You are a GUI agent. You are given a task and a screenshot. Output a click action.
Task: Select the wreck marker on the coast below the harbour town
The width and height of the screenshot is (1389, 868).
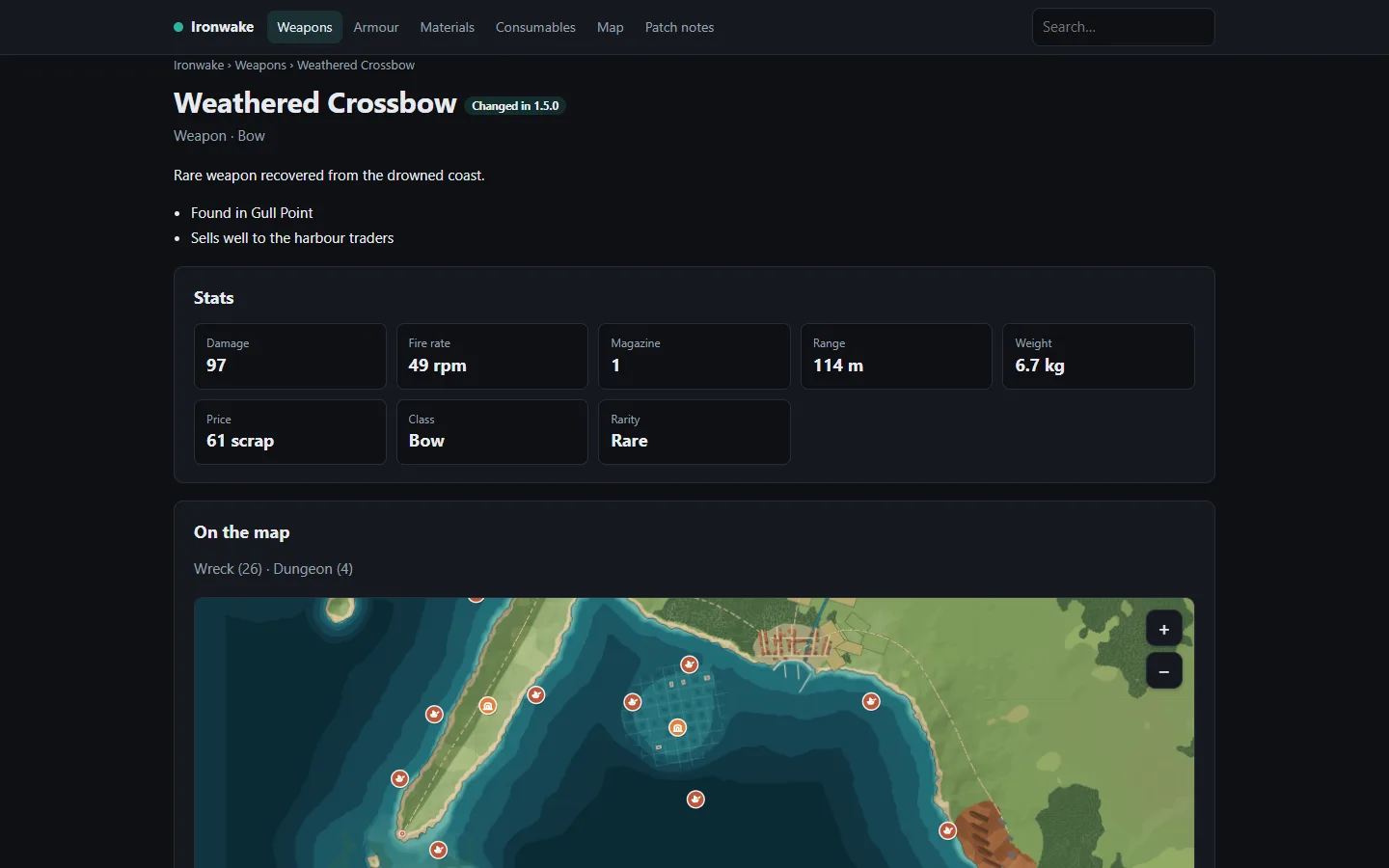click(x=871, y=701)
